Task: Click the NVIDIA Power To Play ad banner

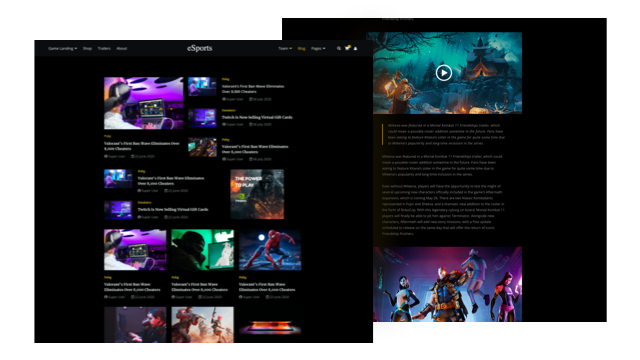Action: tap(257, 194)
